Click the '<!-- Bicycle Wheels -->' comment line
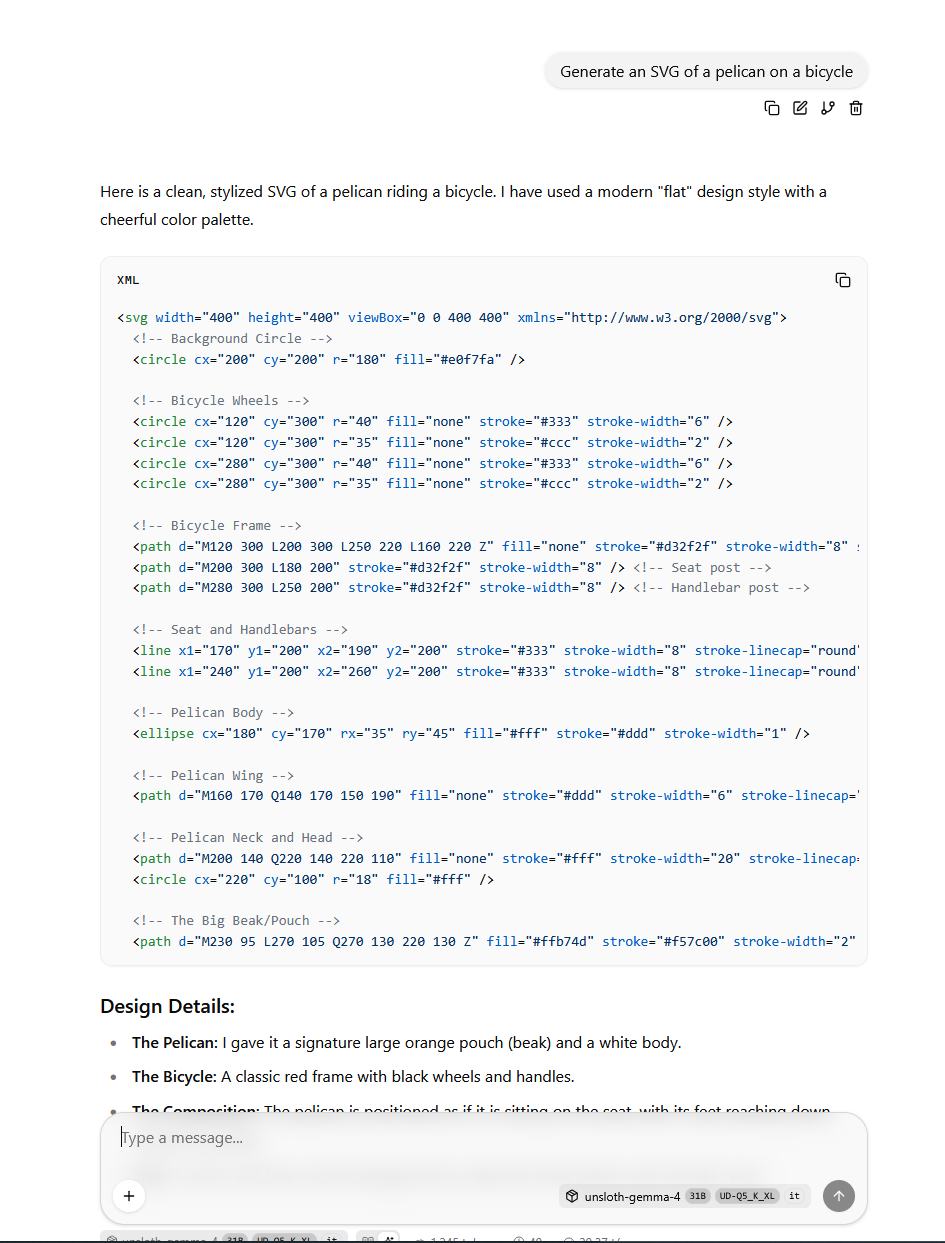Image resolution: width=945 pixels, height=1243 pixels. (221, 400)
